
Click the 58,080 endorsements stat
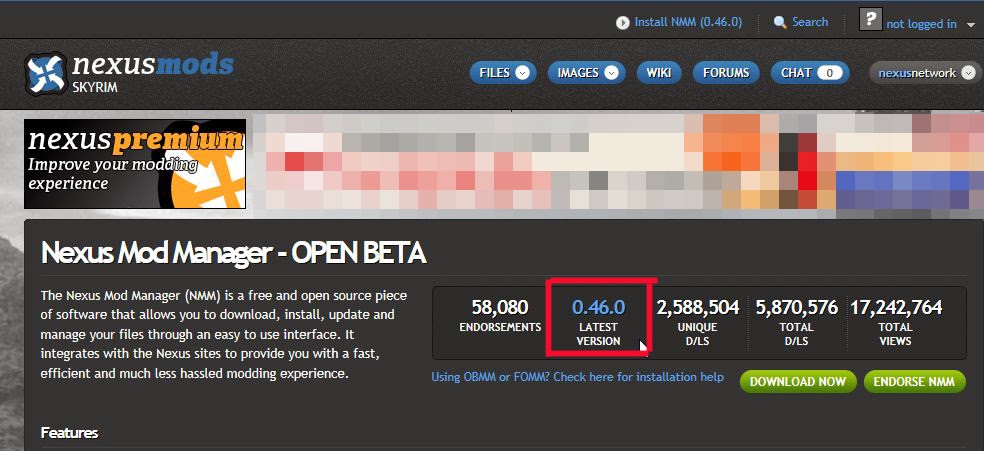click(500, 315)
